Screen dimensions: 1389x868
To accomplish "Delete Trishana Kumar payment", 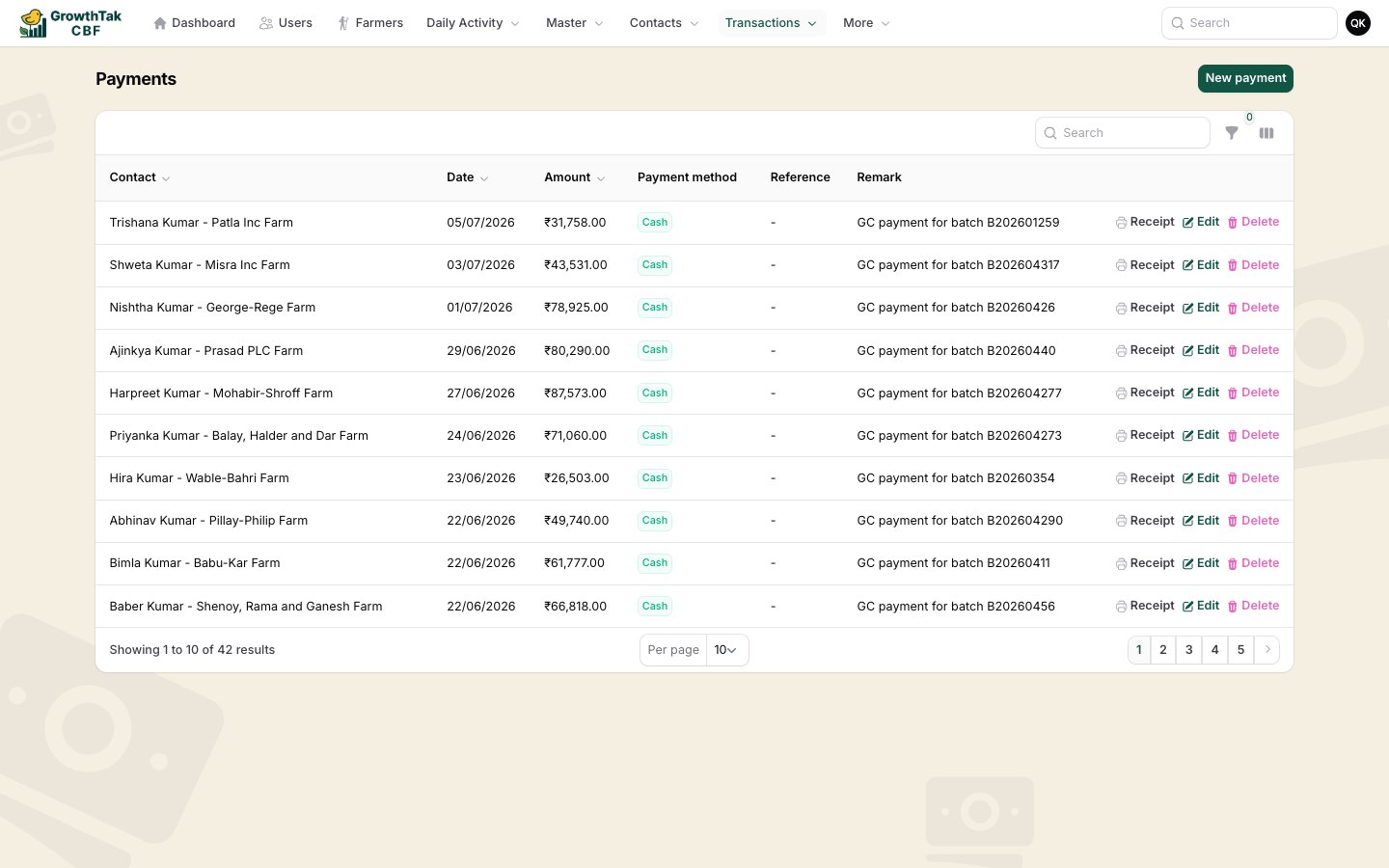I will 1253,222.
